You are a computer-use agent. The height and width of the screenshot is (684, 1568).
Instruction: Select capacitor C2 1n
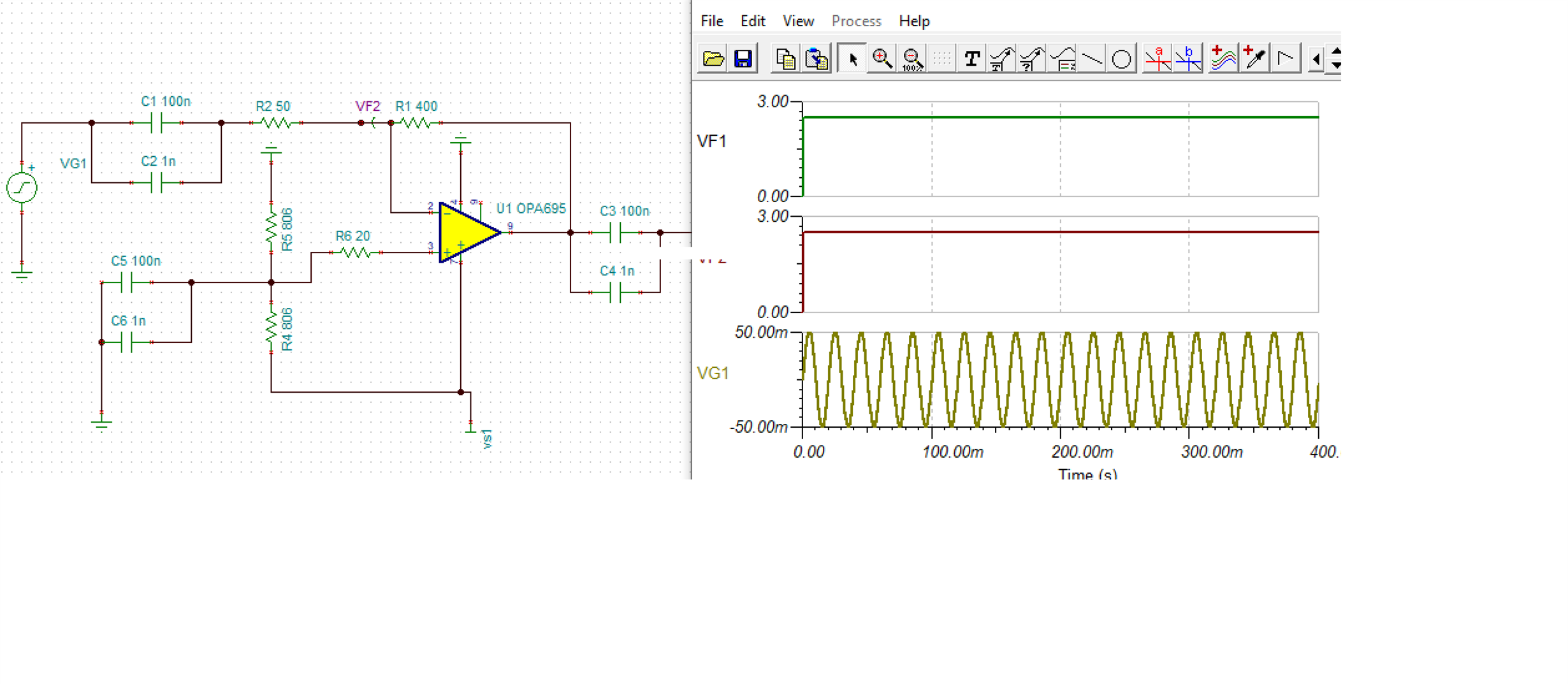click(x=157, y=182)
